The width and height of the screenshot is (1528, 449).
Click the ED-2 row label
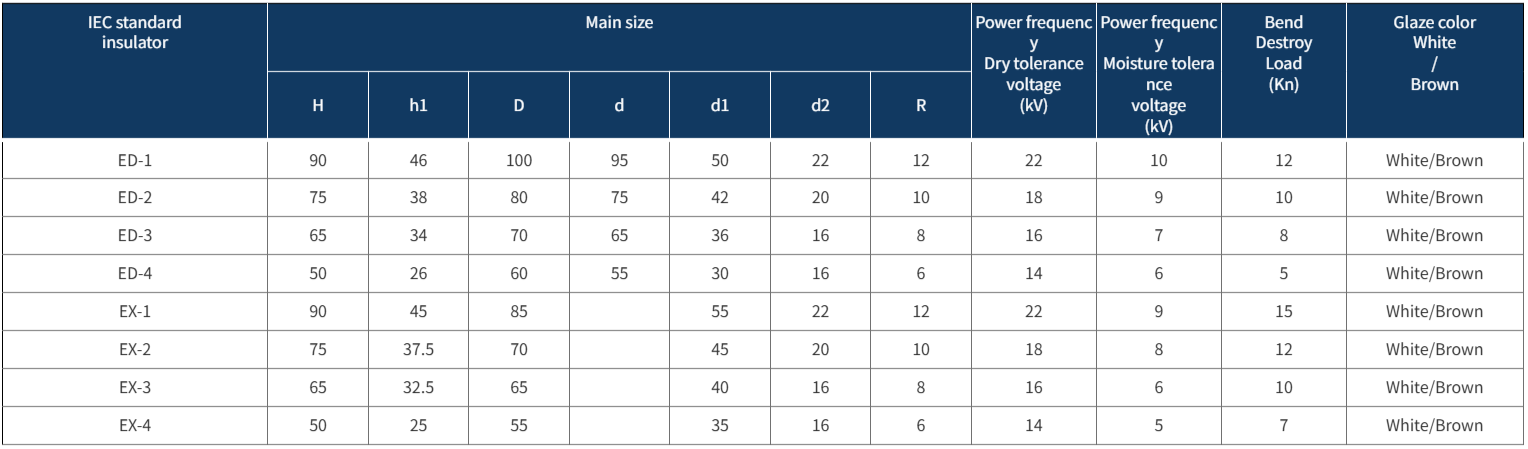pyautogui.click(x=134, y=198)
